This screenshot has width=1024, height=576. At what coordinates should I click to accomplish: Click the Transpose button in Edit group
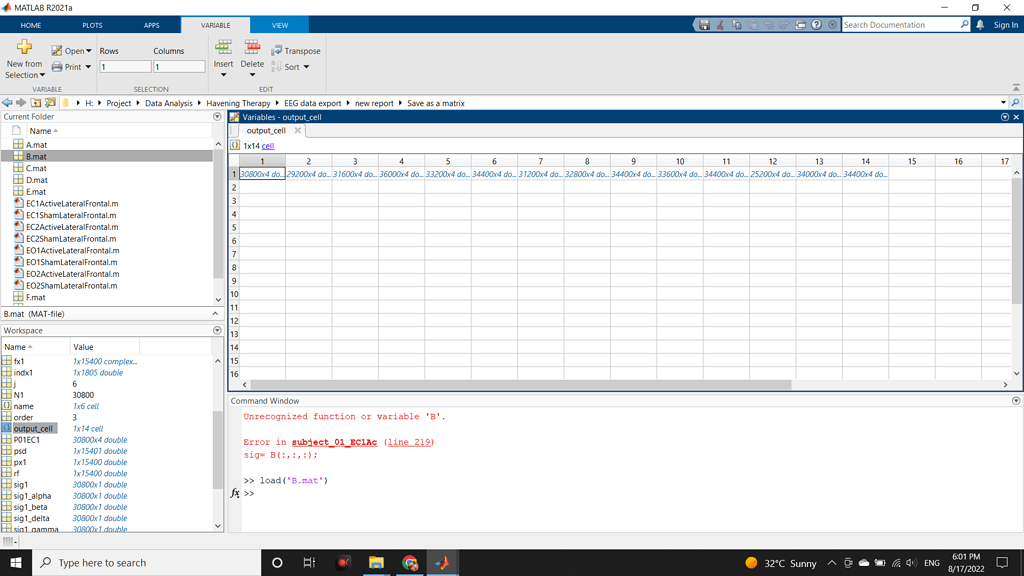point(296,50)
